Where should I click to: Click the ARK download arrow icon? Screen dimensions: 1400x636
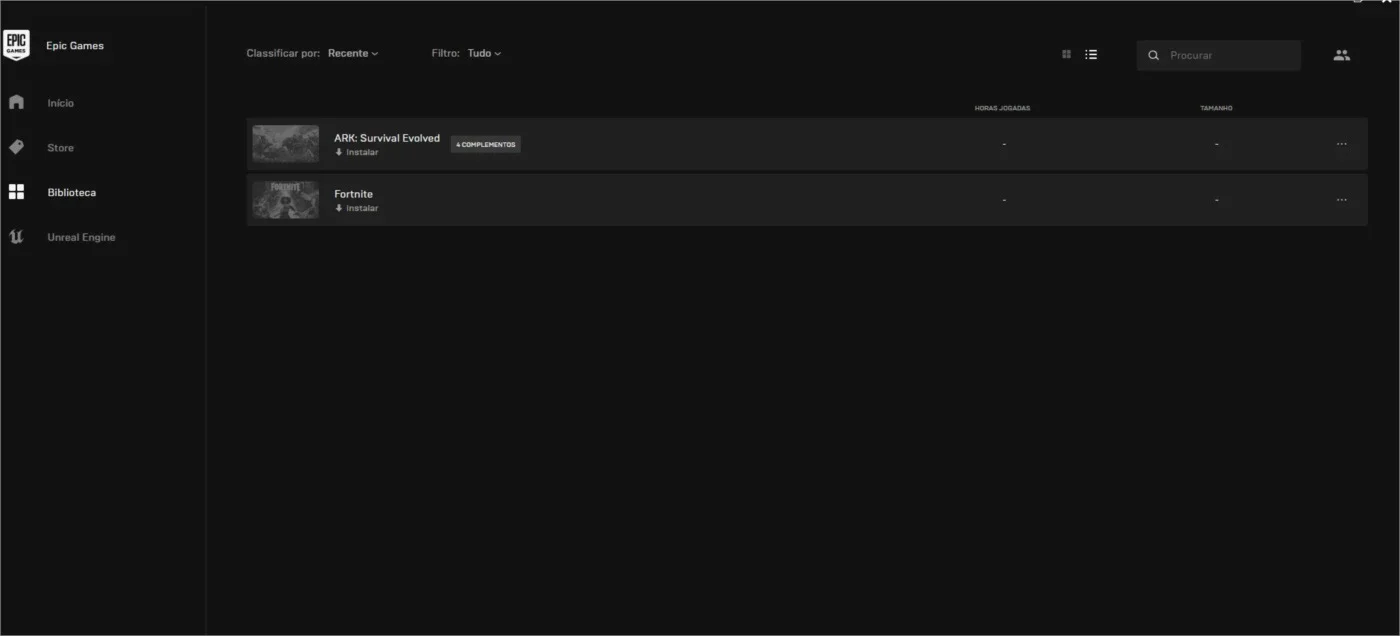click(339, 152)
